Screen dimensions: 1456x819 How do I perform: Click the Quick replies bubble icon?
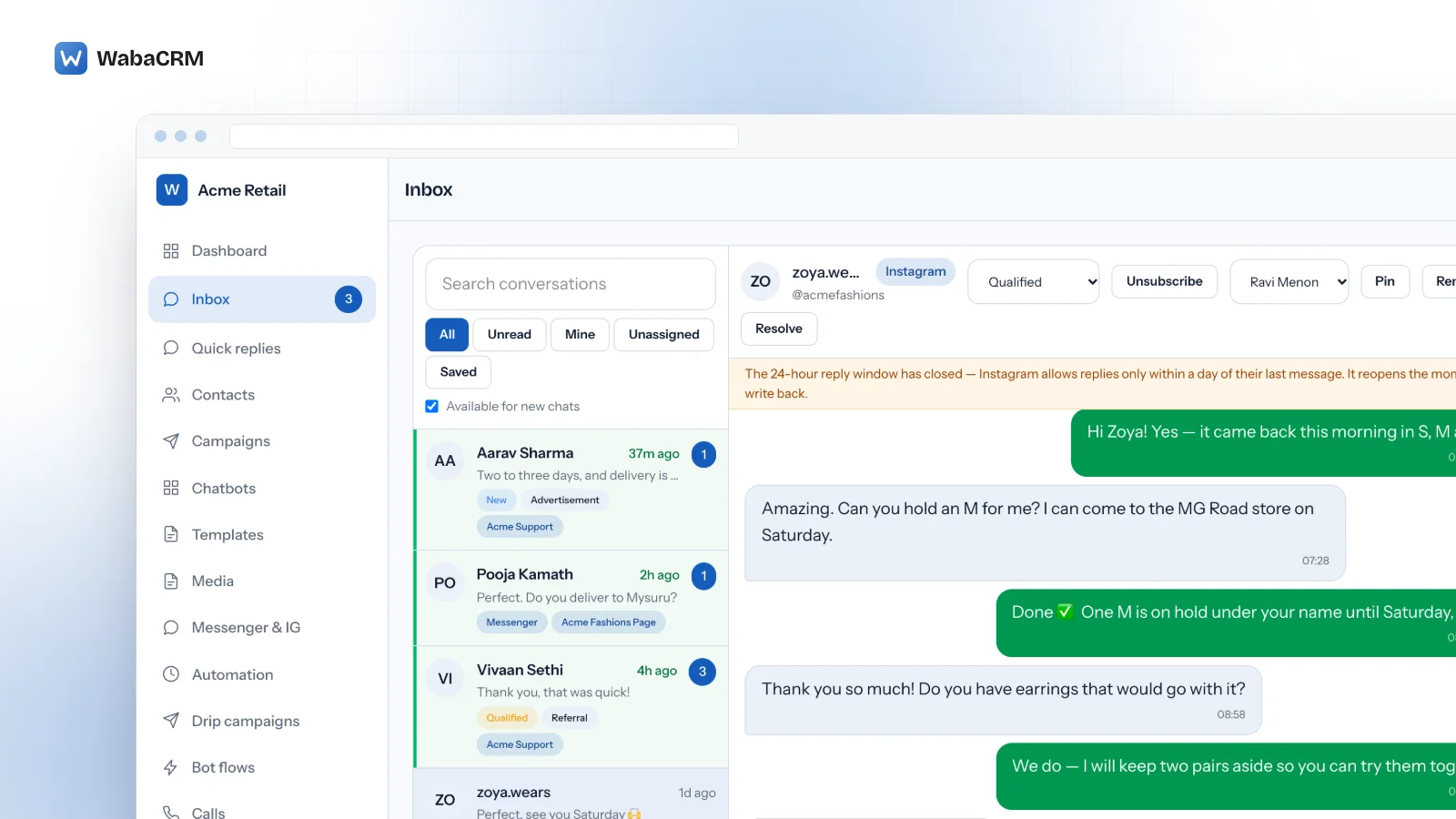171,349
